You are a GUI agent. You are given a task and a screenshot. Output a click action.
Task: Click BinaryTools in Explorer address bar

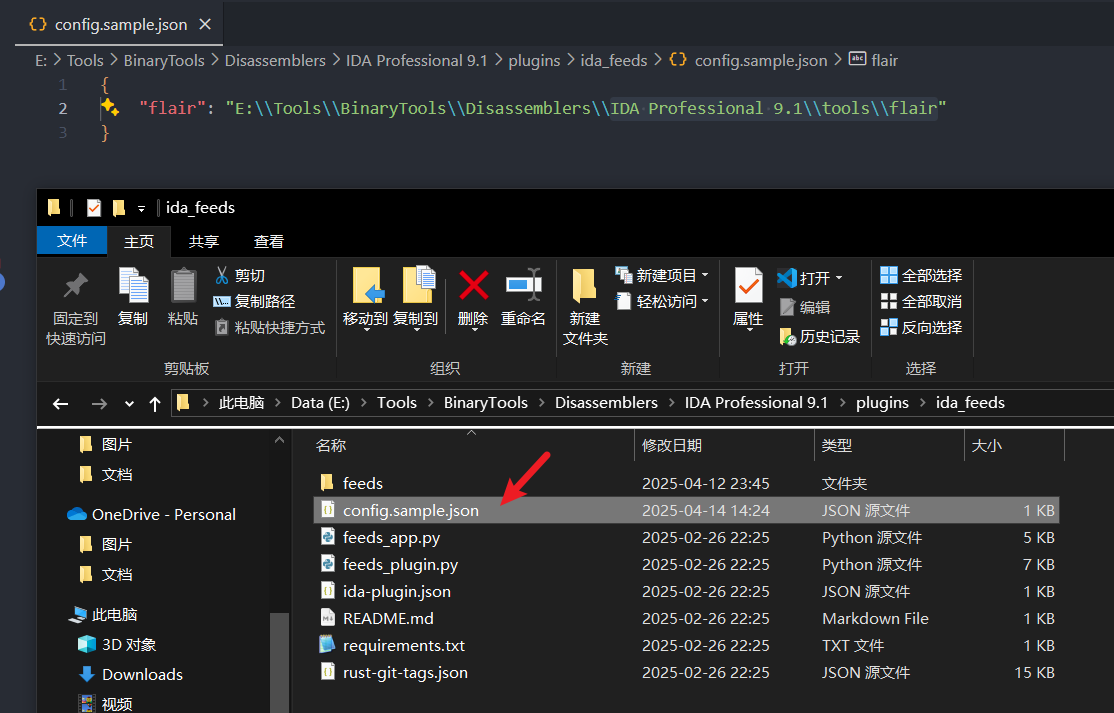[485, 403]
